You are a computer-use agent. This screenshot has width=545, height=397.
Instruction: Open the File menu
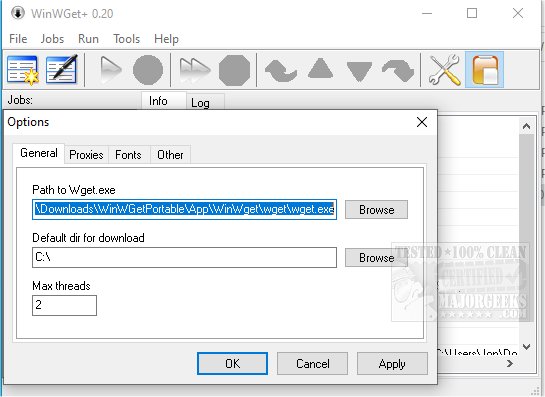click(18, 39)
